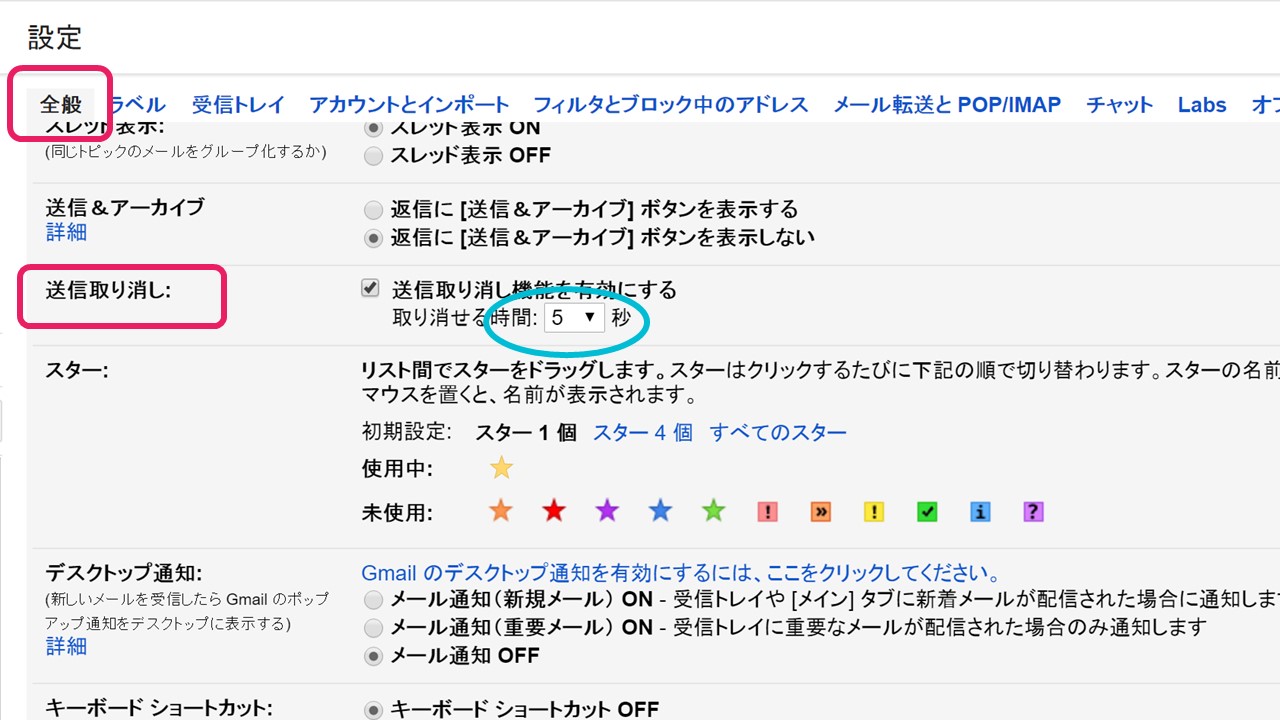
Task: Select スレッド表示 ON radio button
Action: pyautogui.click(x=373, y=128)
